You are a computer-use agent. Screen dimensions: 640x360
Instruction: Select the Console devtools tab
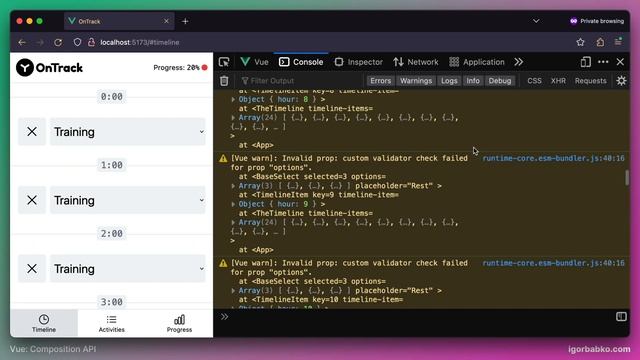coord(301,62)
